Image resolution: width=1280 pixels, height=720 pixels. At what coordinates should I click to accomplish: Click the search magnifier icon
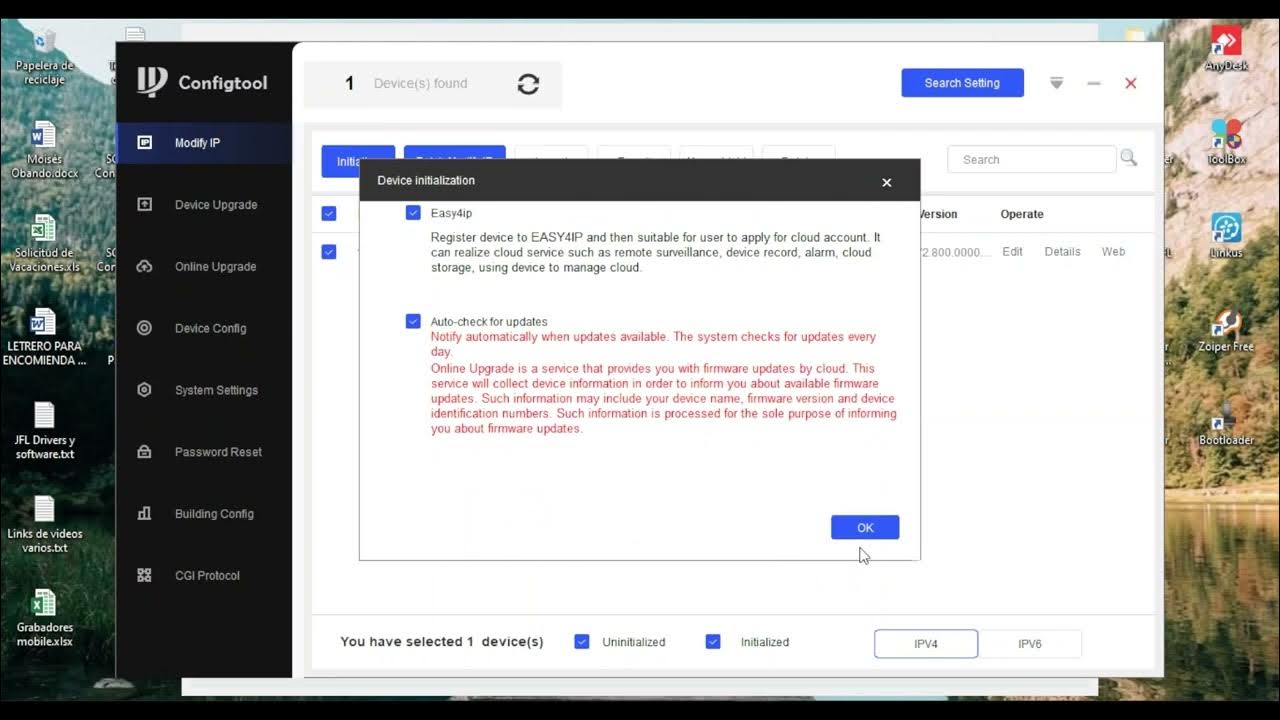pos(1129,158)
